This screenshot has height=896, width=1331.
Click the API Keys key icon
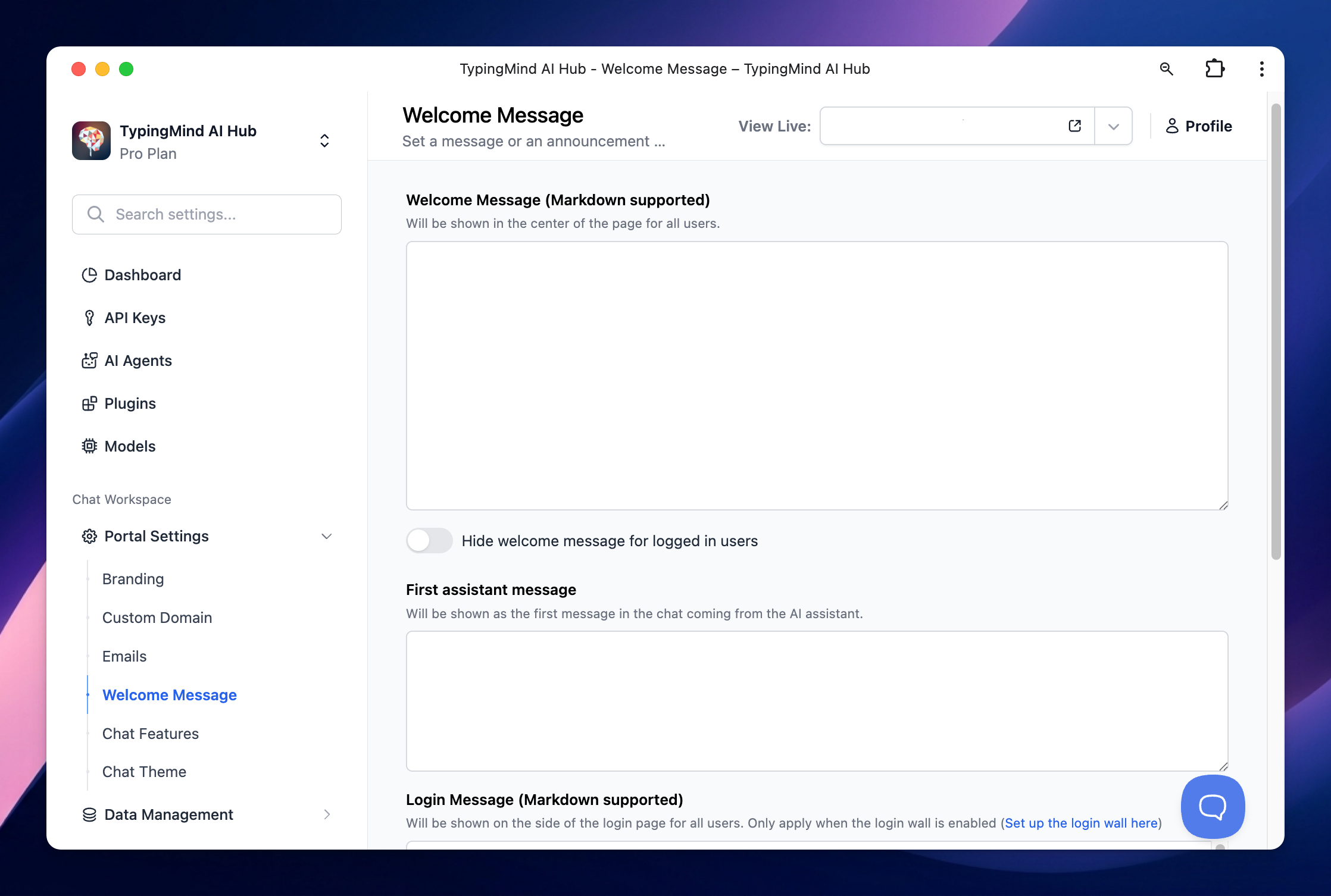click(89, 318)
